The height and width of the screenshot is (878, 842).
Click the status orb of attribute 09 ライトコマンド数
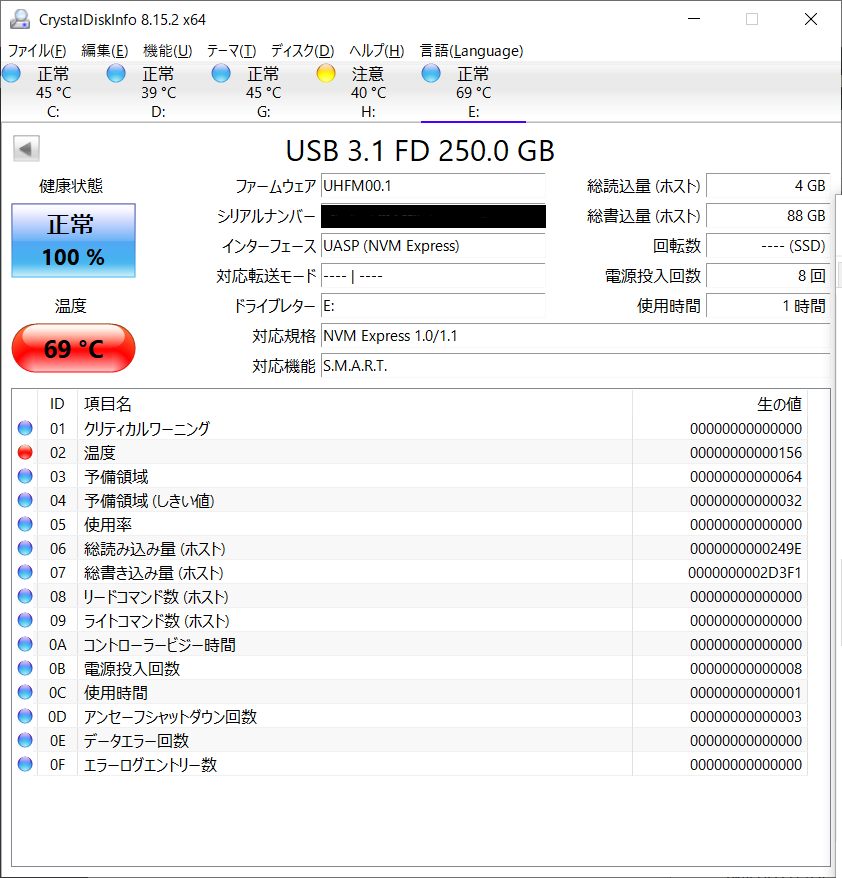pyautogui.click(x=25, y=620)
